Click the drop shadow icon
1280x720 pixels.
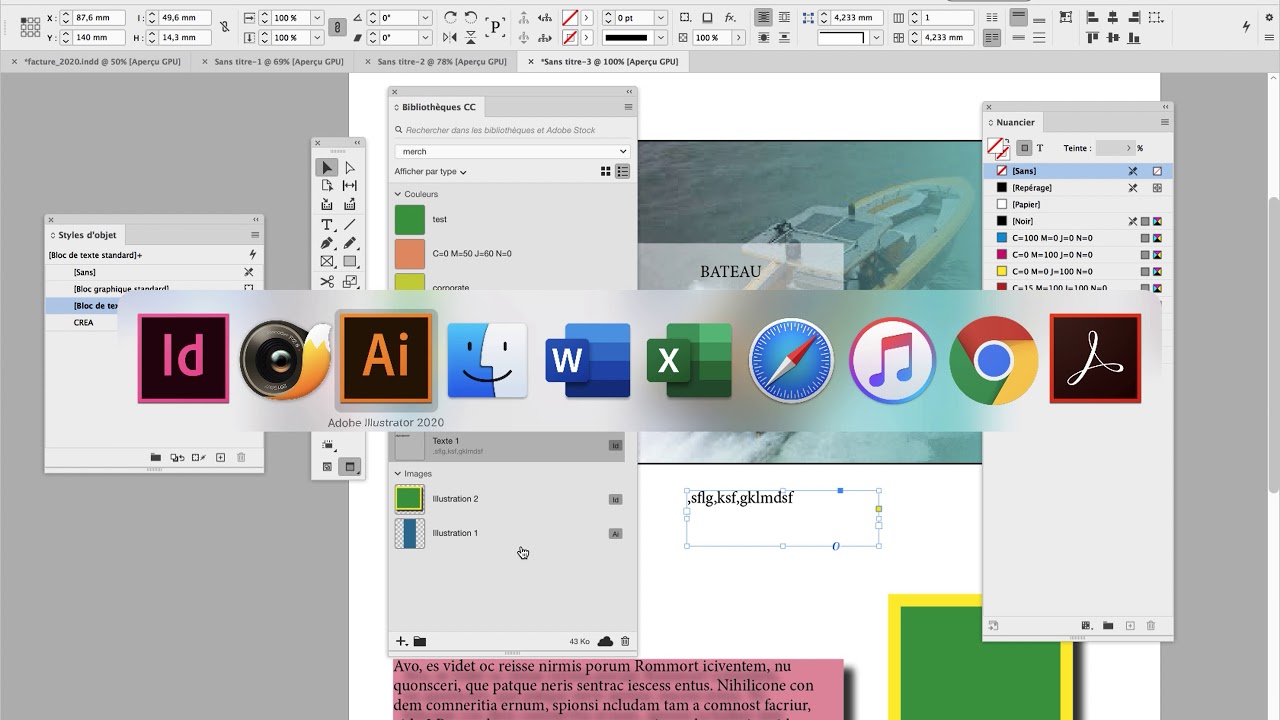[x=707, y=18]
